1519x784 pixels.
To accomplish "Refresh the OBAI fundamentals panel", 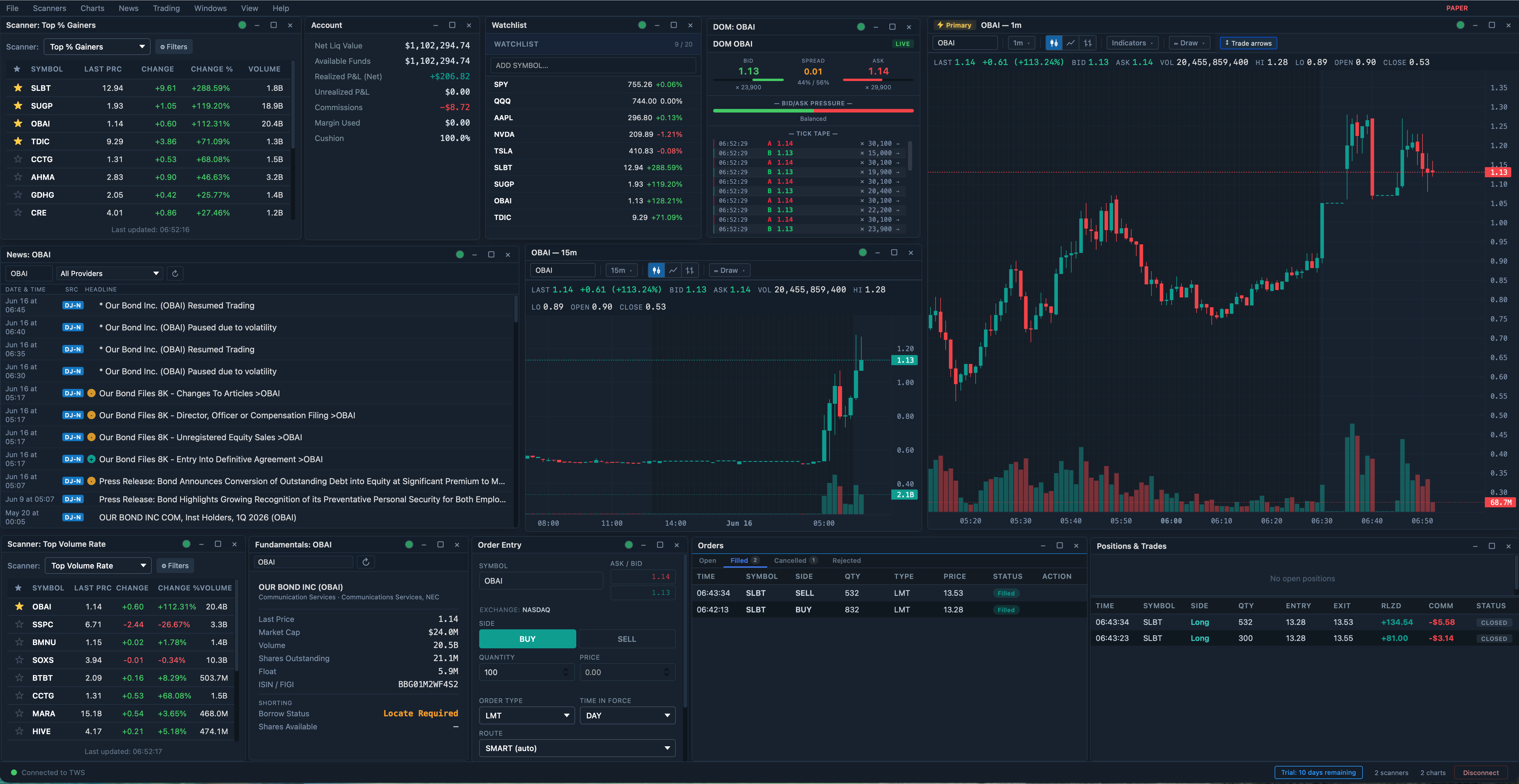I will 365,562.
